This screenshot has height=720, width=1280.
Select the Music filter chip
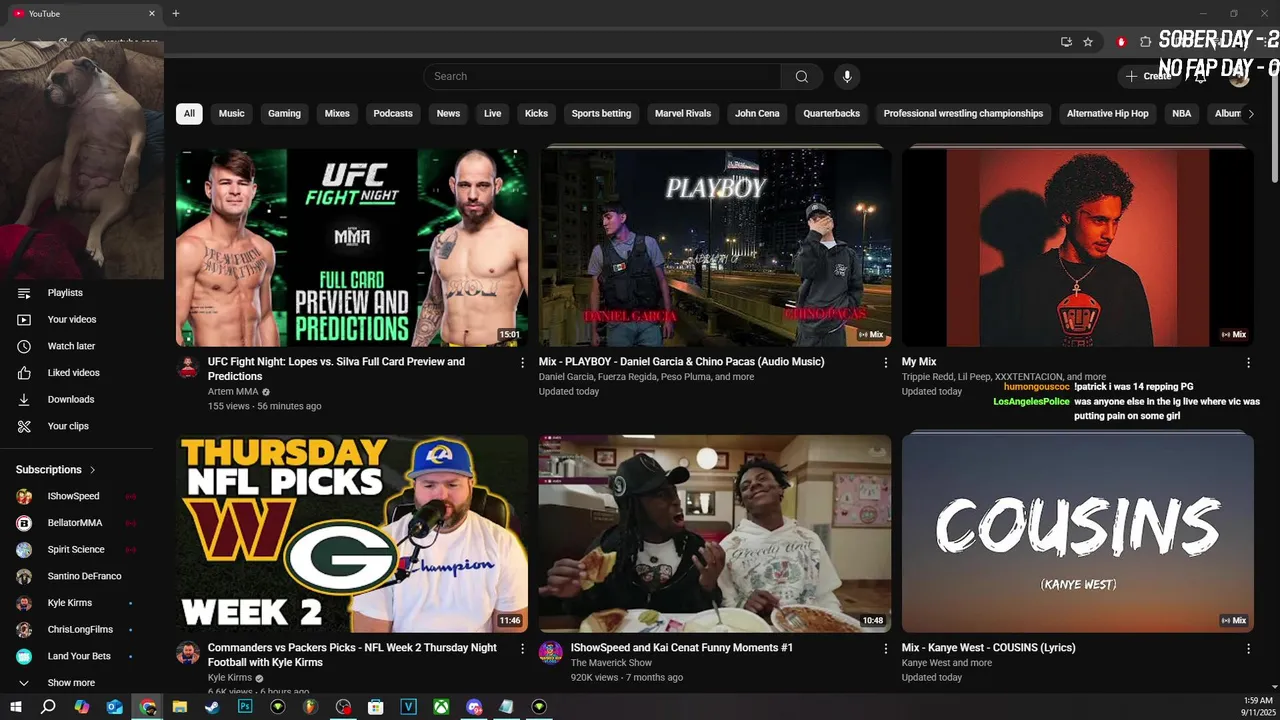tap(232, 114)
